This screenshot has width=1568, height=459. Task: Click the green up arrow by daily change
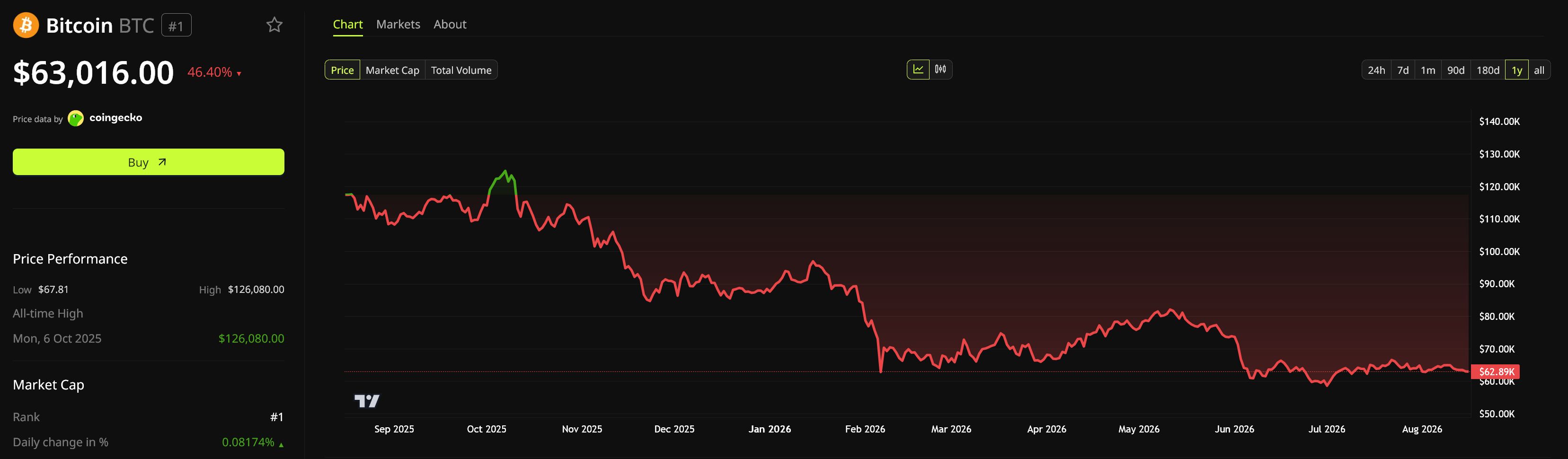(x=281, y=444)
